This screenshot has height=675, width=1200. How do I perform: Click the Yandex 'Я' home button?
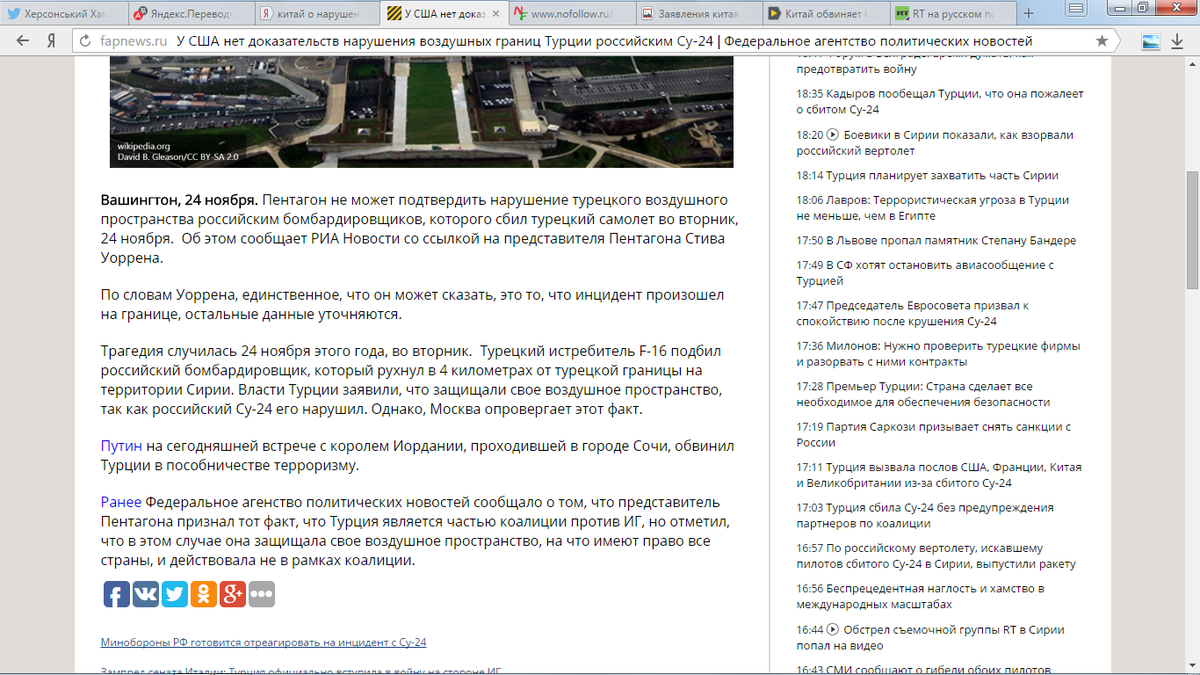(50, 42)
